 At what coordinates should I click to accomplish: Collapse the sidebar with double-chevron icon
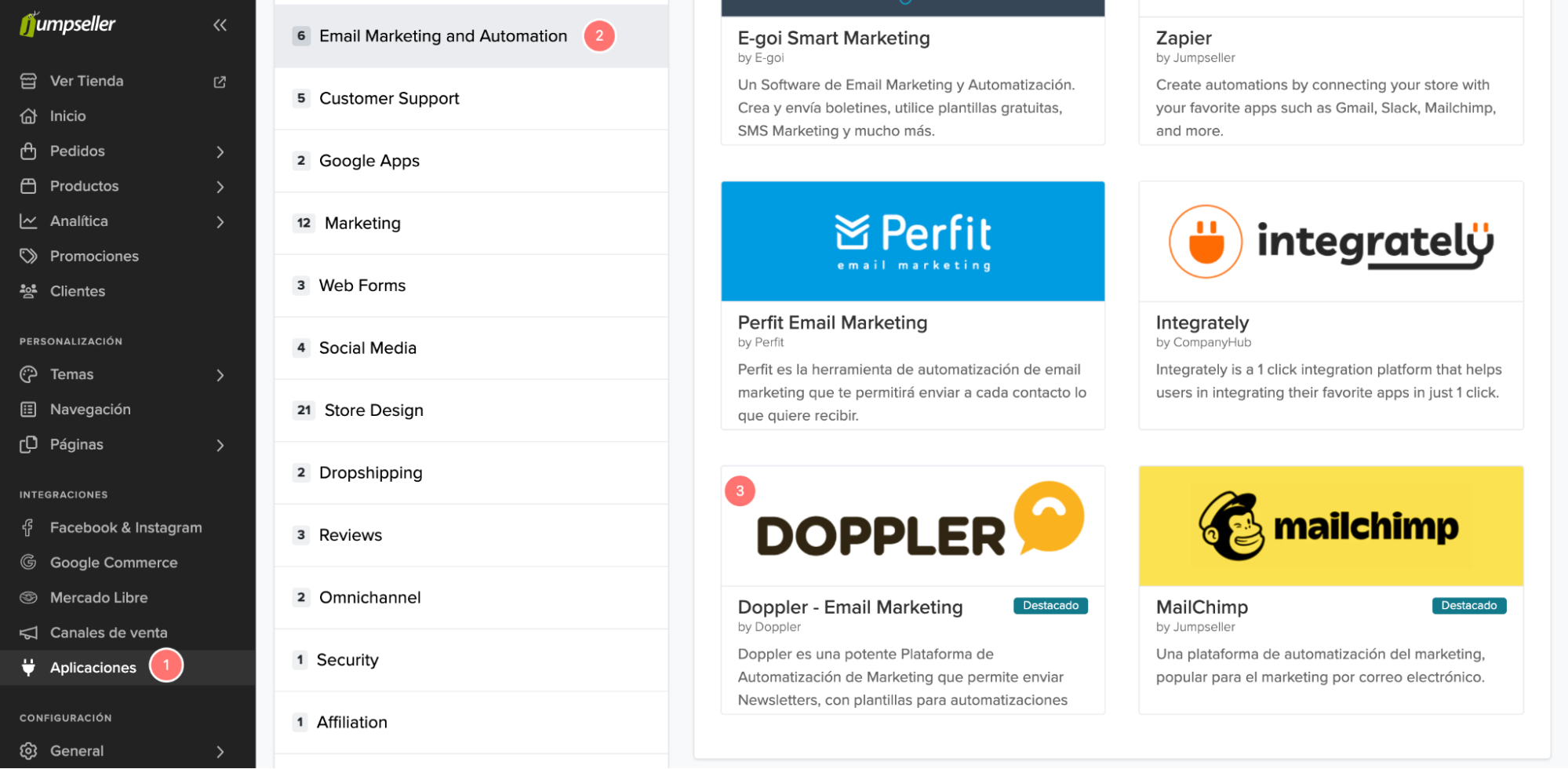pos(220,25)
